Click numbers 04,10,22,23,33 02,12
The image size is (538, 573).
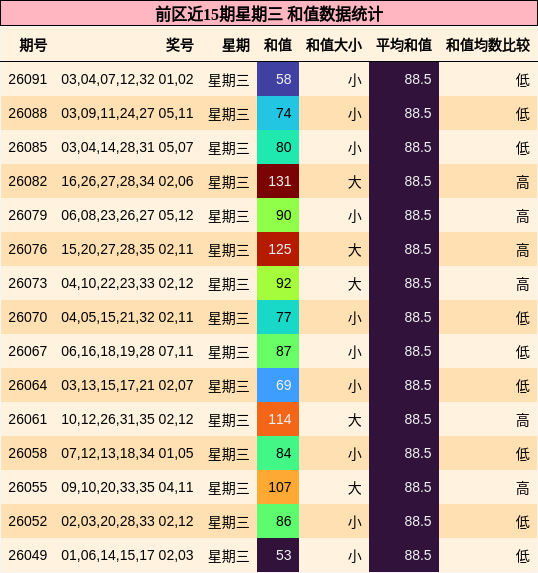pyautogui.click(x=127, y=283)
